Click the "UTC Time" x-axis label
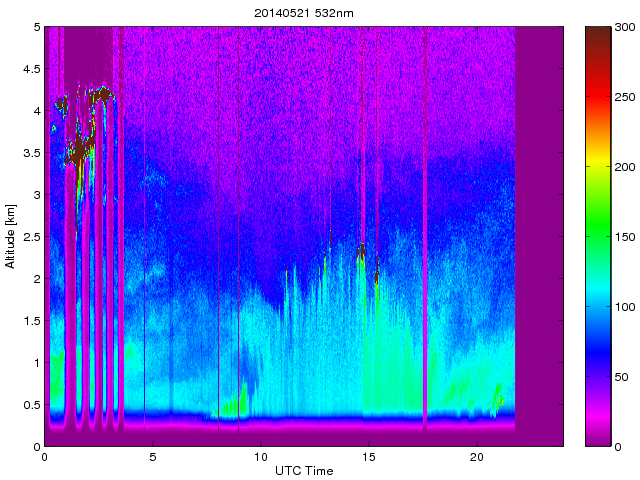 pos(304,470)
